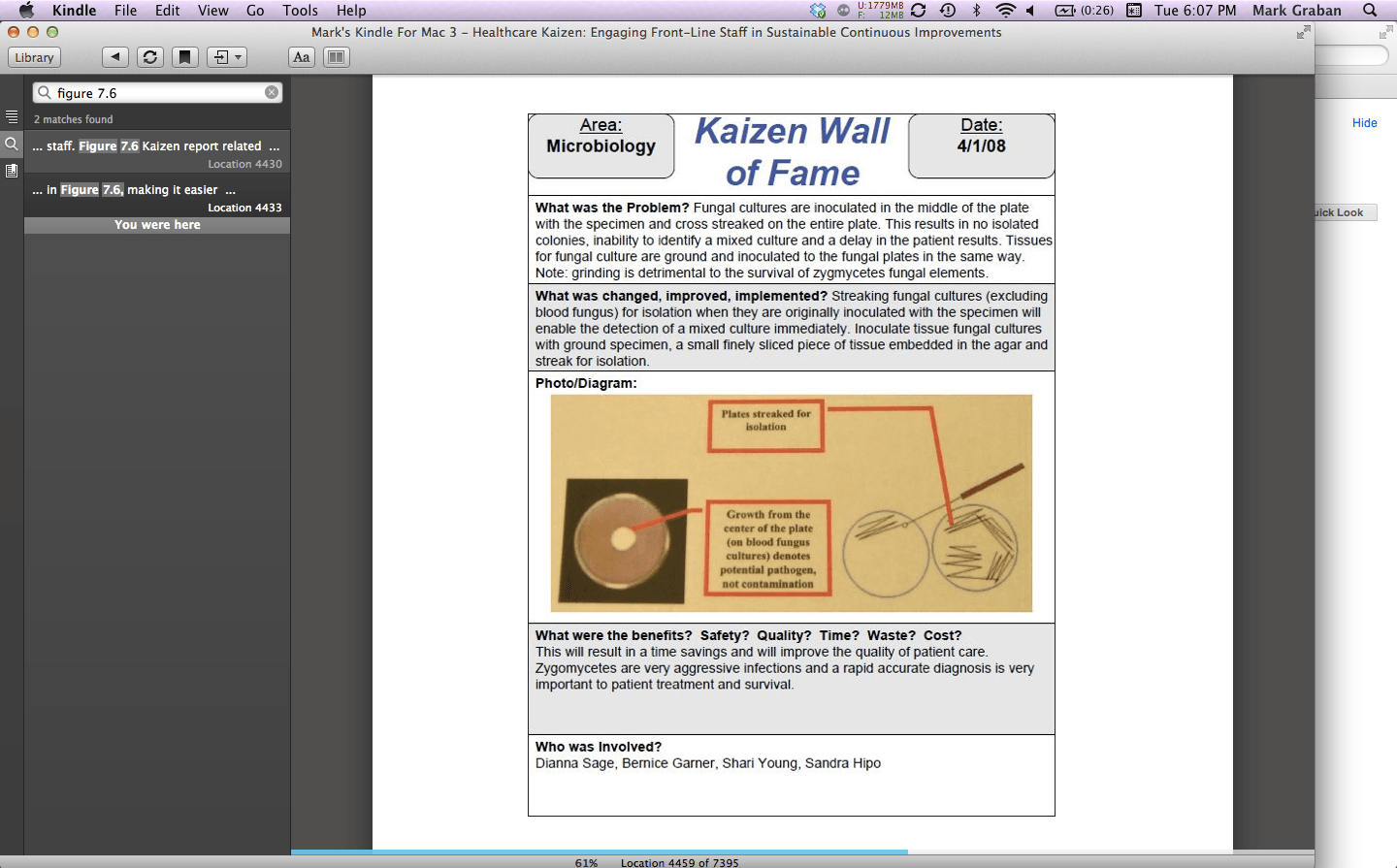Open the Kindle application menu
This screenshot has width=1397, height=868.
click(75, 11)
